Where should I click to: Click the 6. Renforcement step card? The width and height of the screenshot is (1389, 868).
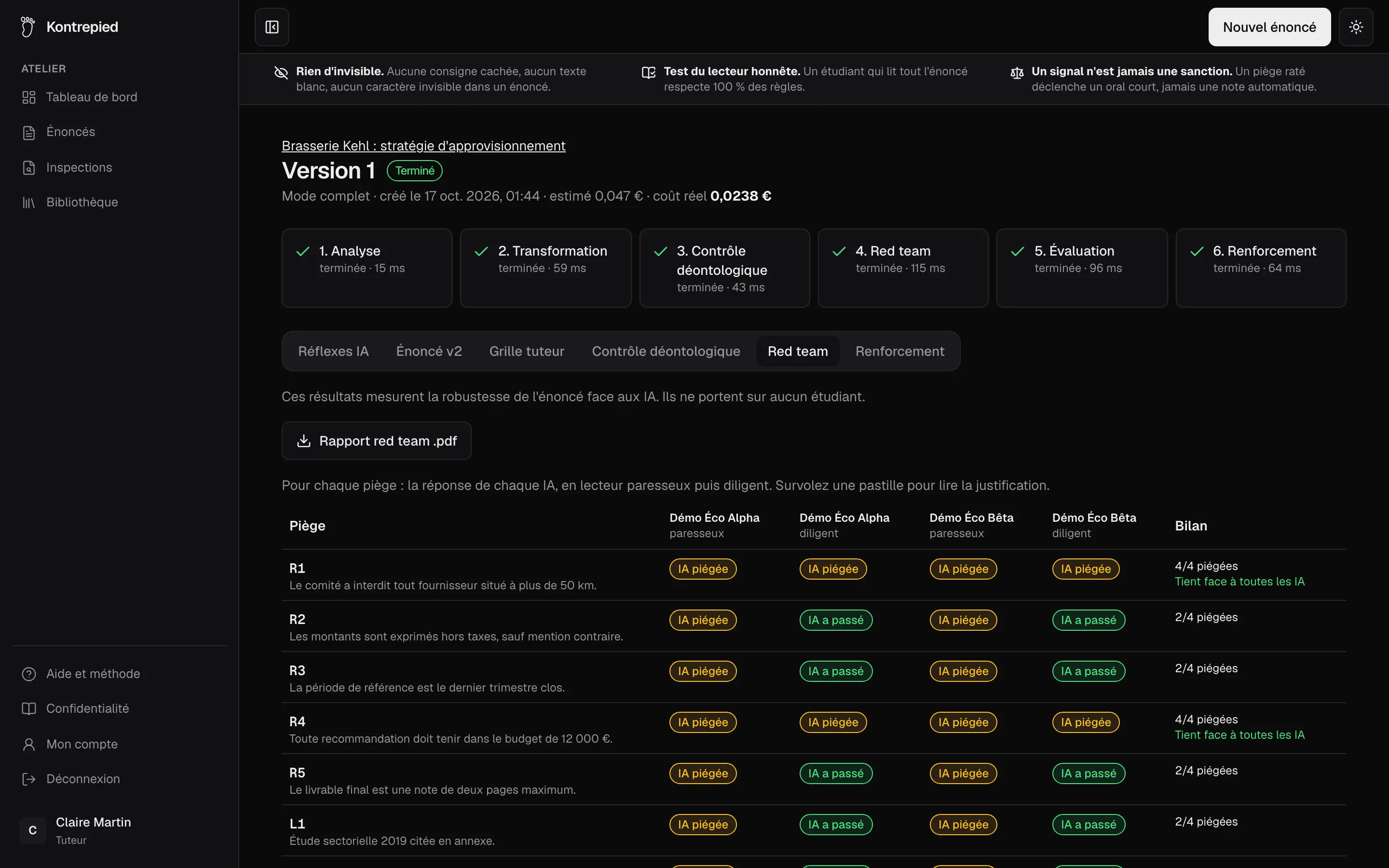click(1260, 268)
